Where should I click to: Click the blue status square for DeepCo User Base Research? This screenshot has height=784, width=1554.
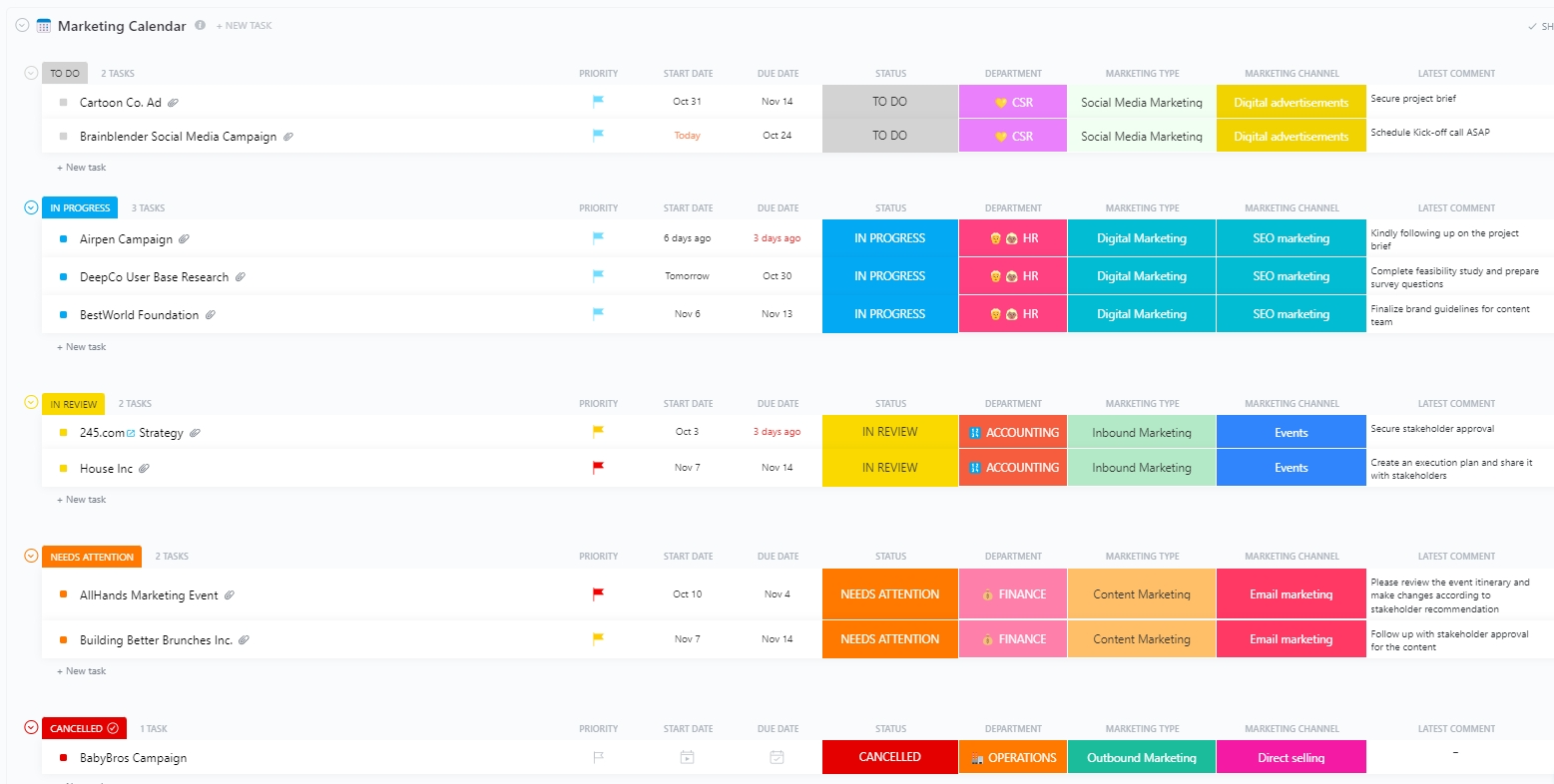click(64, 277)
